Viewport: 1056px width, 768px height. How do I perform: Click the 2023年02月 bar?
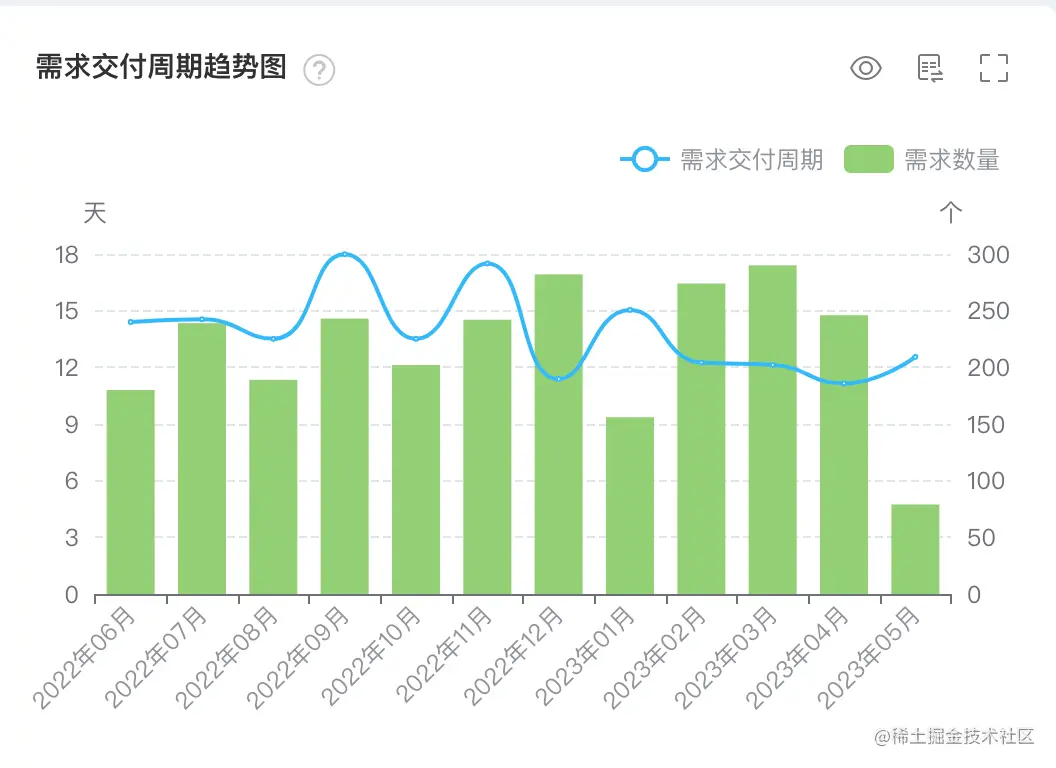tap(701, 439)
